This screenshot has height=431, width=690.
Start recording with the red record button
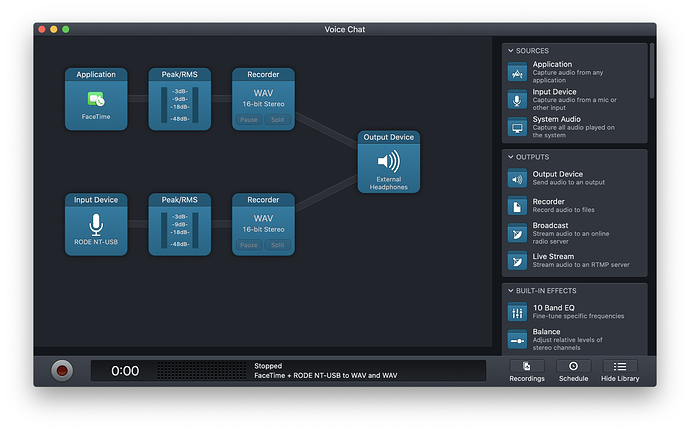tap(62, 371)
